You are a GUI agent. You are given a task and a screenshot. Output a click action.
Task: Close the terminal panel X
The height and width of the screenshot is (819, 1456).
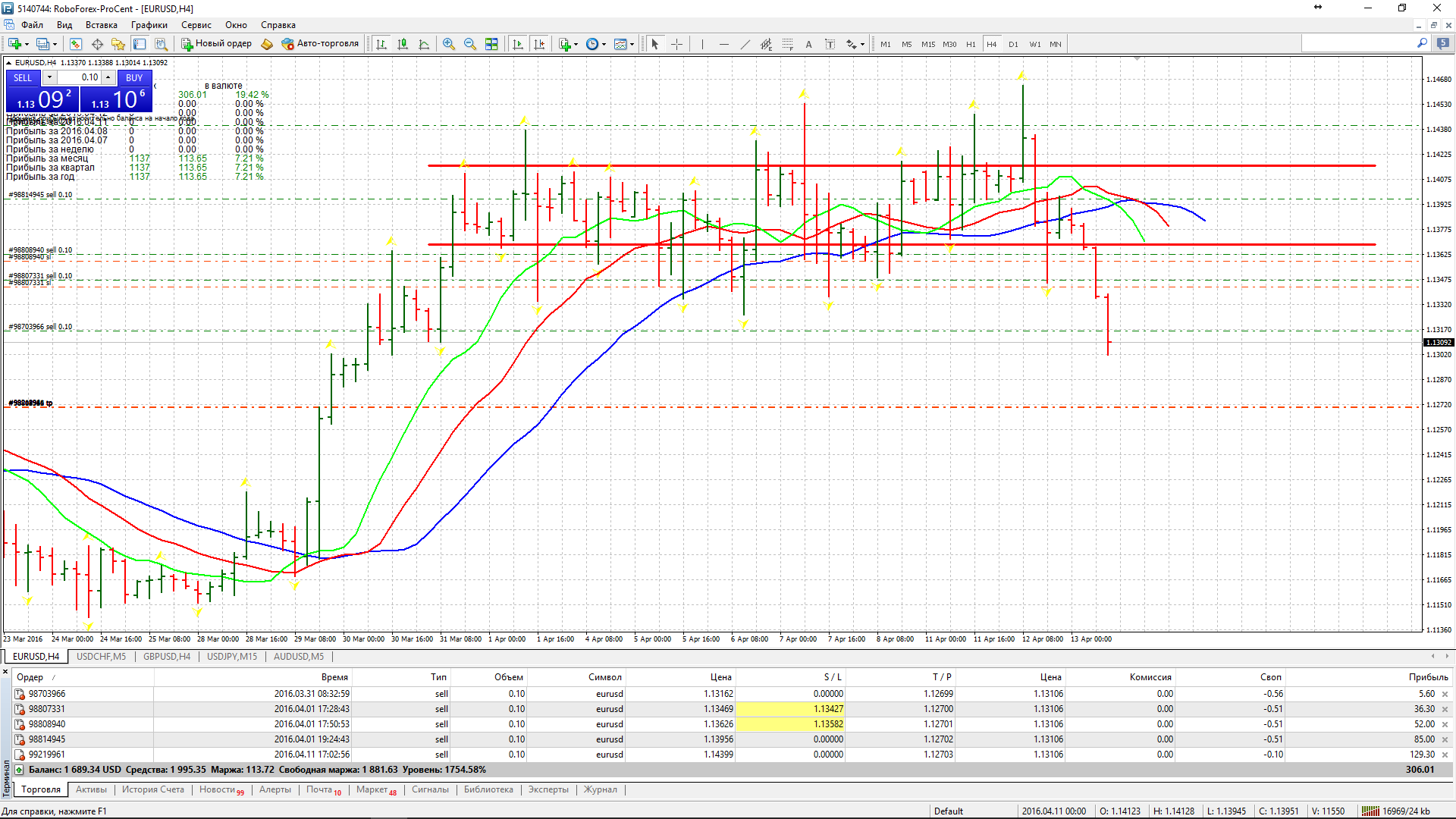(5, 672)
